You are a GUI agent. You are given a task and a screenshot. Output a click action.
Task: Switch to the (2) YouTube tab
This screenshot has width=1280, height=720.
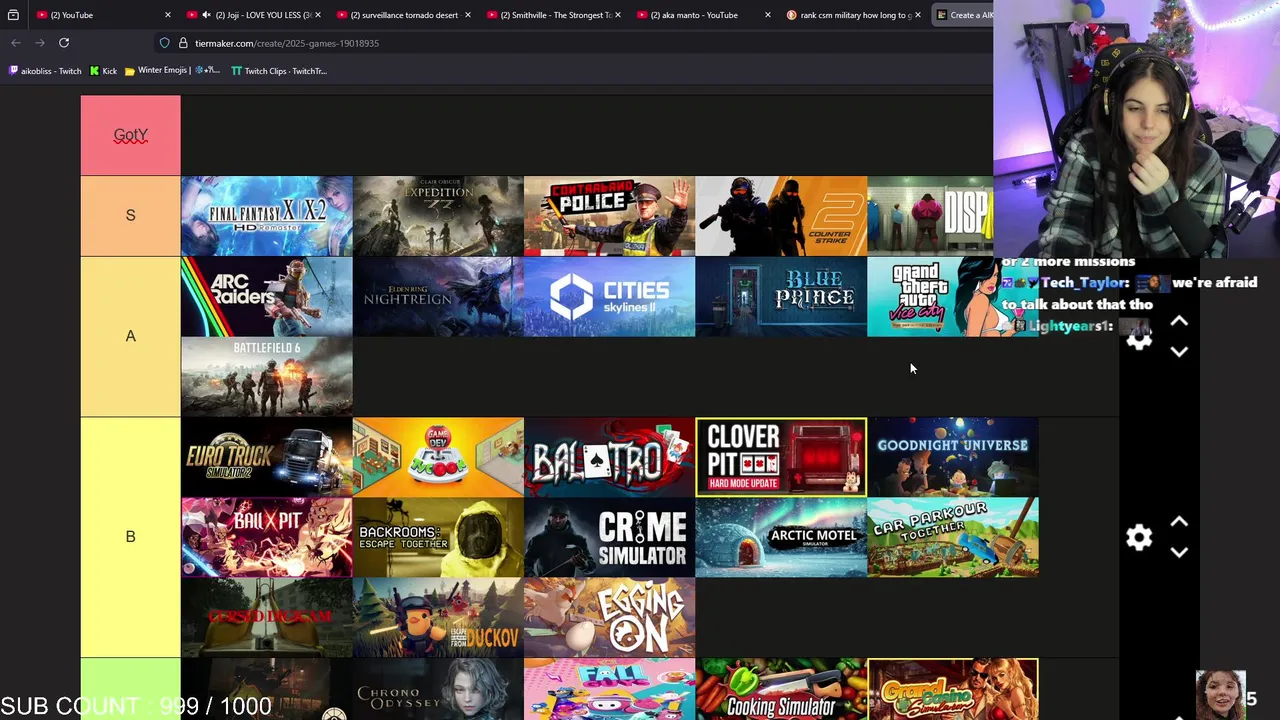[101, 15]
